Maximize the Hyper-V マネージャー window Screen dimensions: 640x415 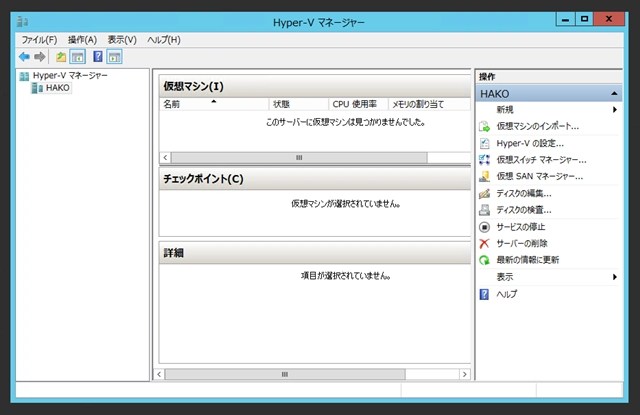[x=584, y=19]
